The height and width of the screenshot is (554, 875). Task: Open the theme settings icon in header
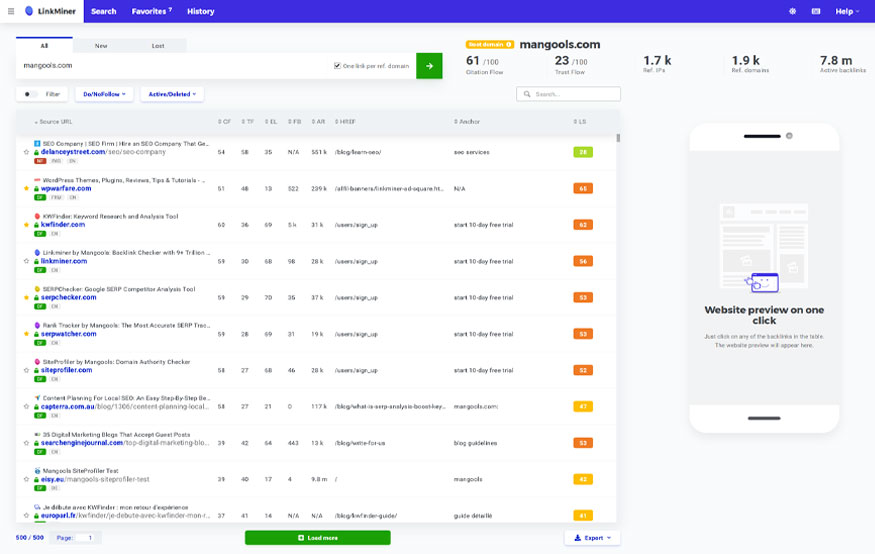(792, 11)
